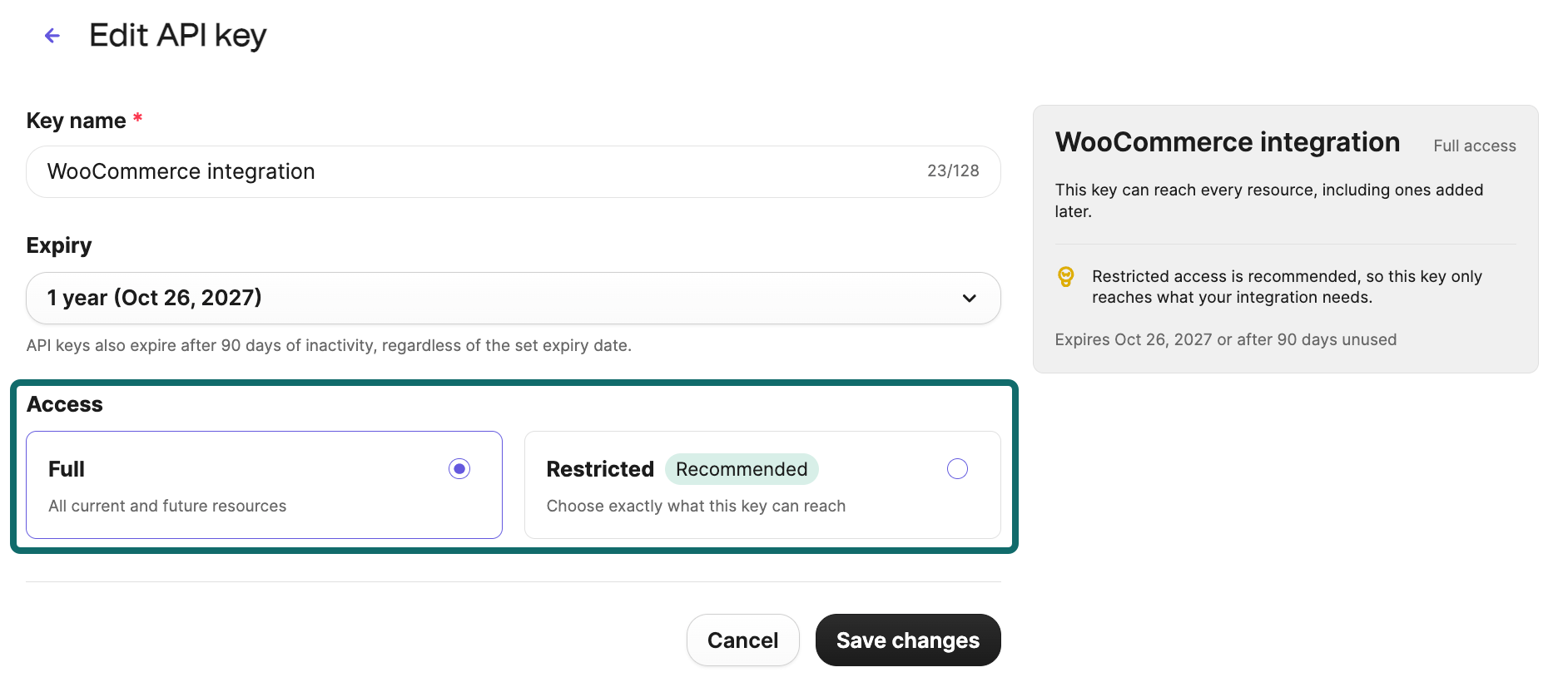Click the WooCommerce integration summary heading

coord(1228,142)
